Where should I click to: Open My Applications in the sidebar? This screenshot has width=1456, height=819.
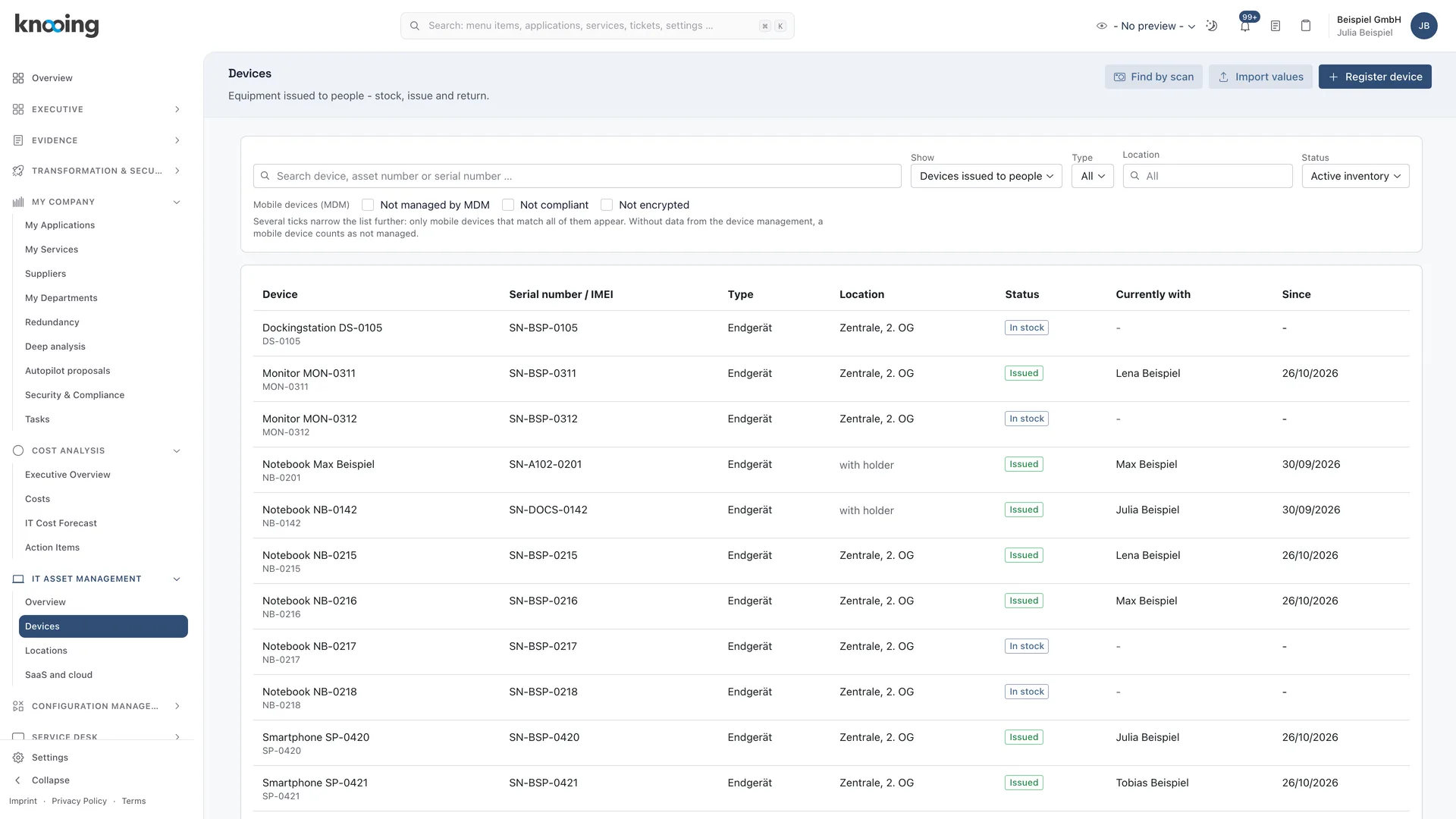tap(60, 225)
